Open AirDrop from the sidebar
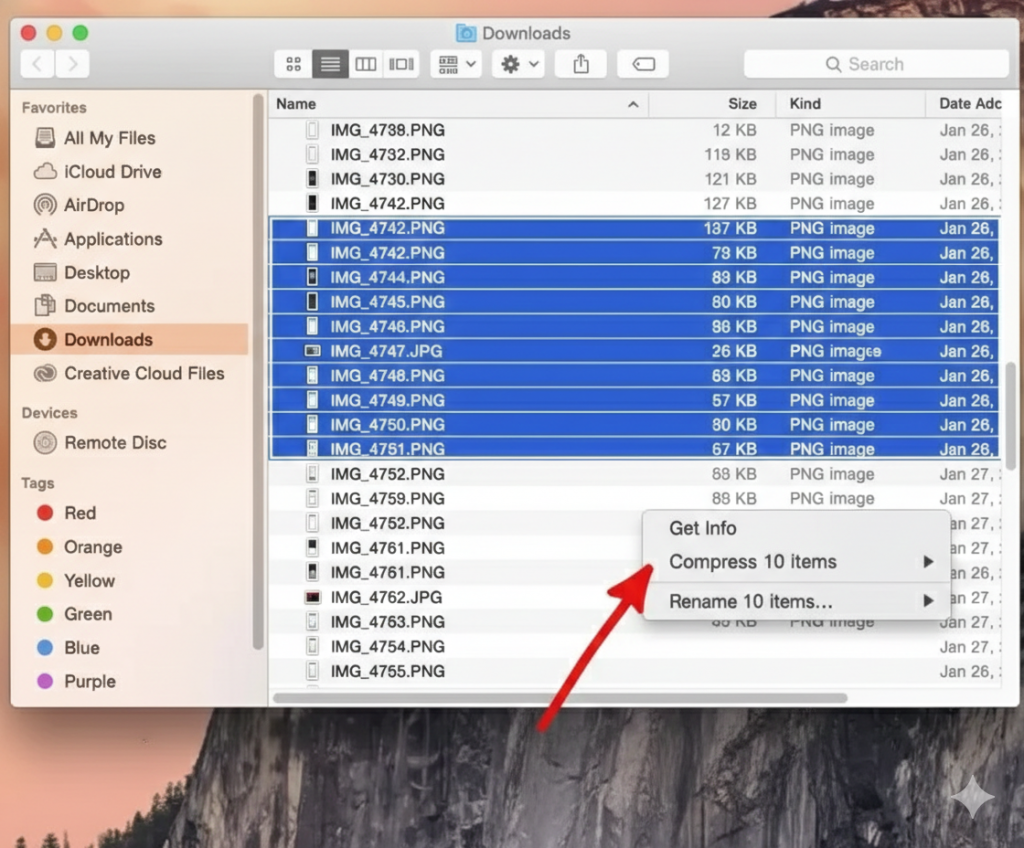 94,205
